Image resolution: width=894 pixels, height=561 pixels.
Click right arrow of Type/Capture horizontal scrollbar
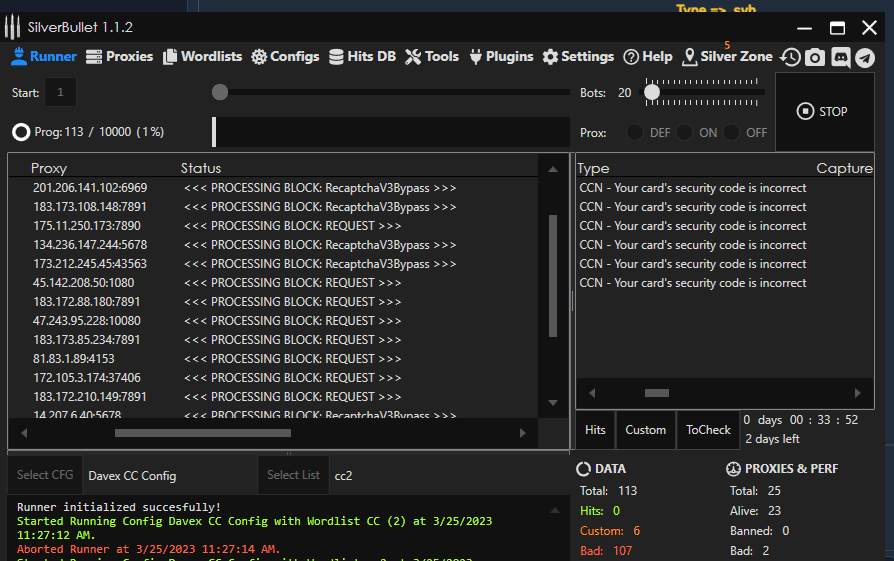856,393
